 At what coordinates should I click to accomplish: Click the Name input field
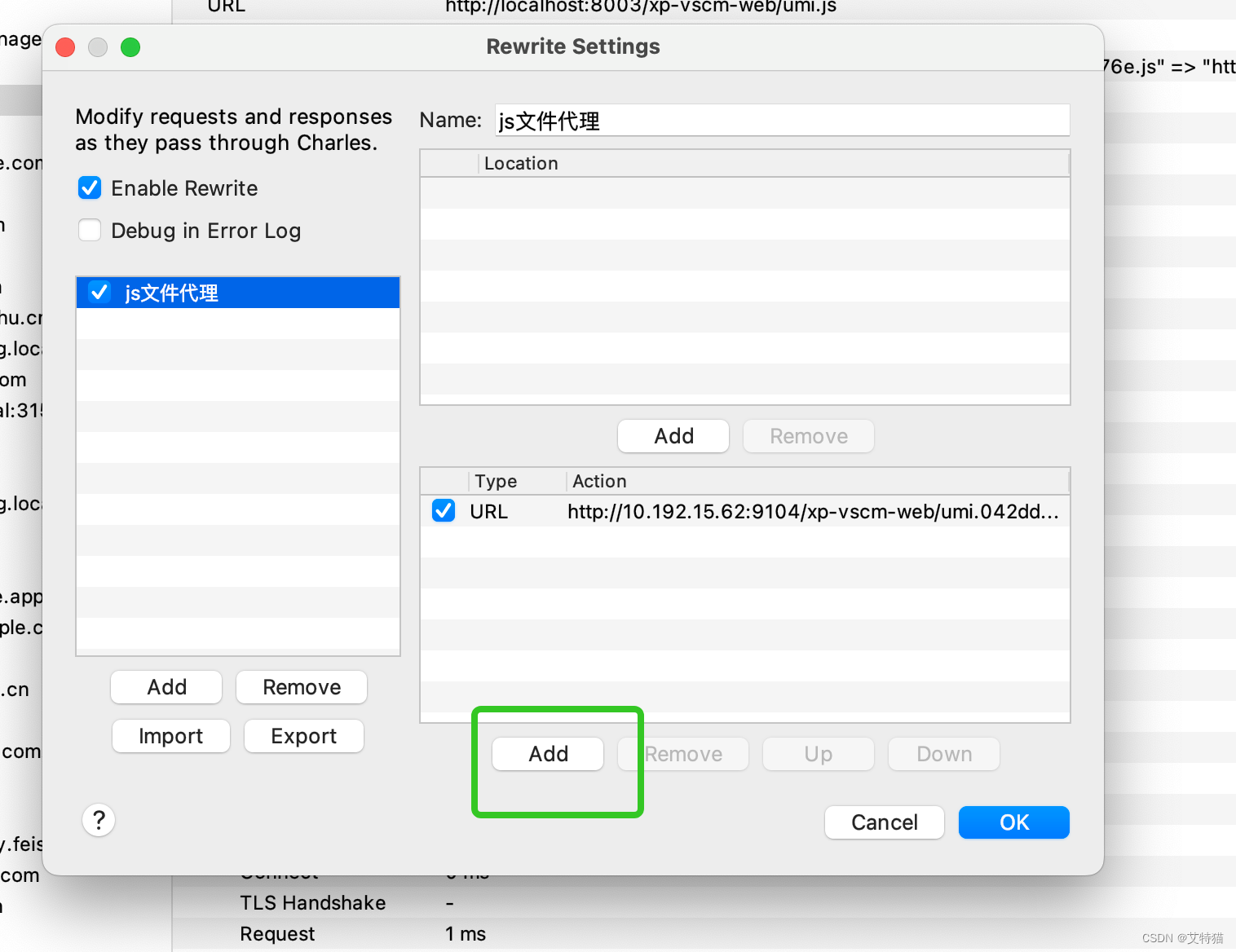pos(780,120)
